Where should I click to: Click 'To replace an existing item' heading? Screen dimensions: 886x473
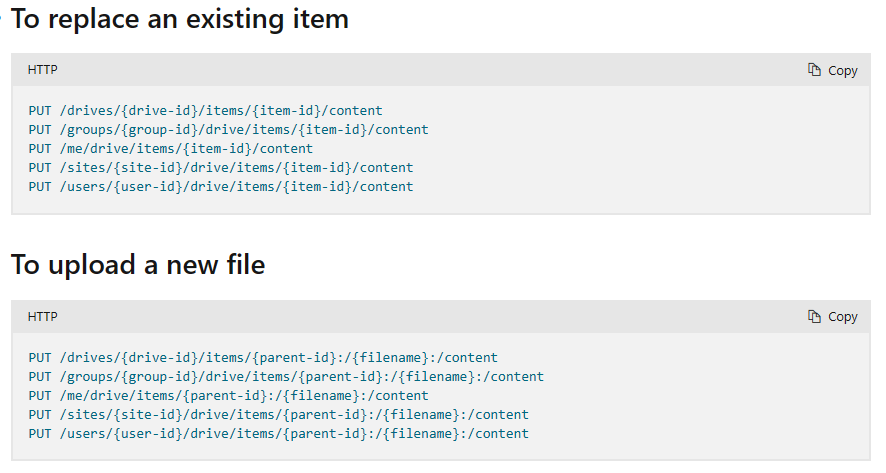[180, 19]
